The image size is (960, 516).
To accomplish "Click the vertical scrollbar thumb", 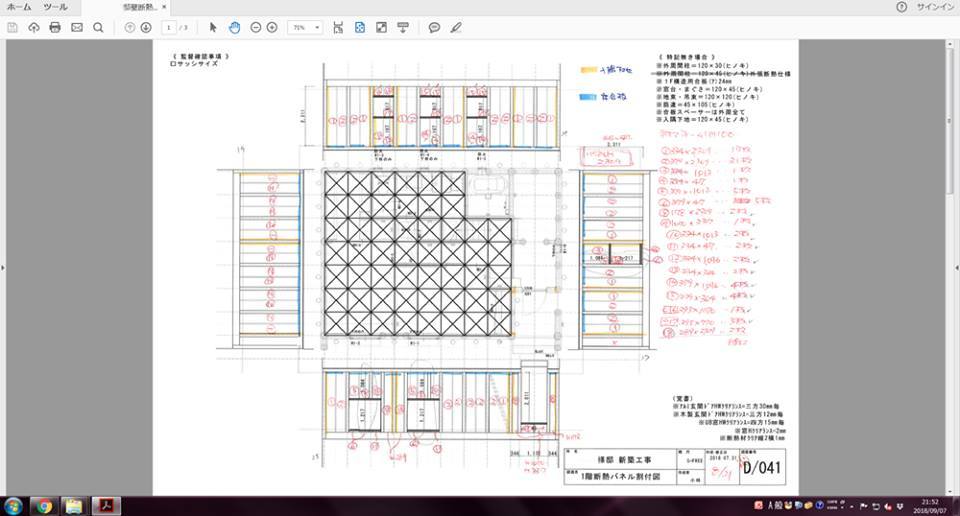I will [950, 119].
